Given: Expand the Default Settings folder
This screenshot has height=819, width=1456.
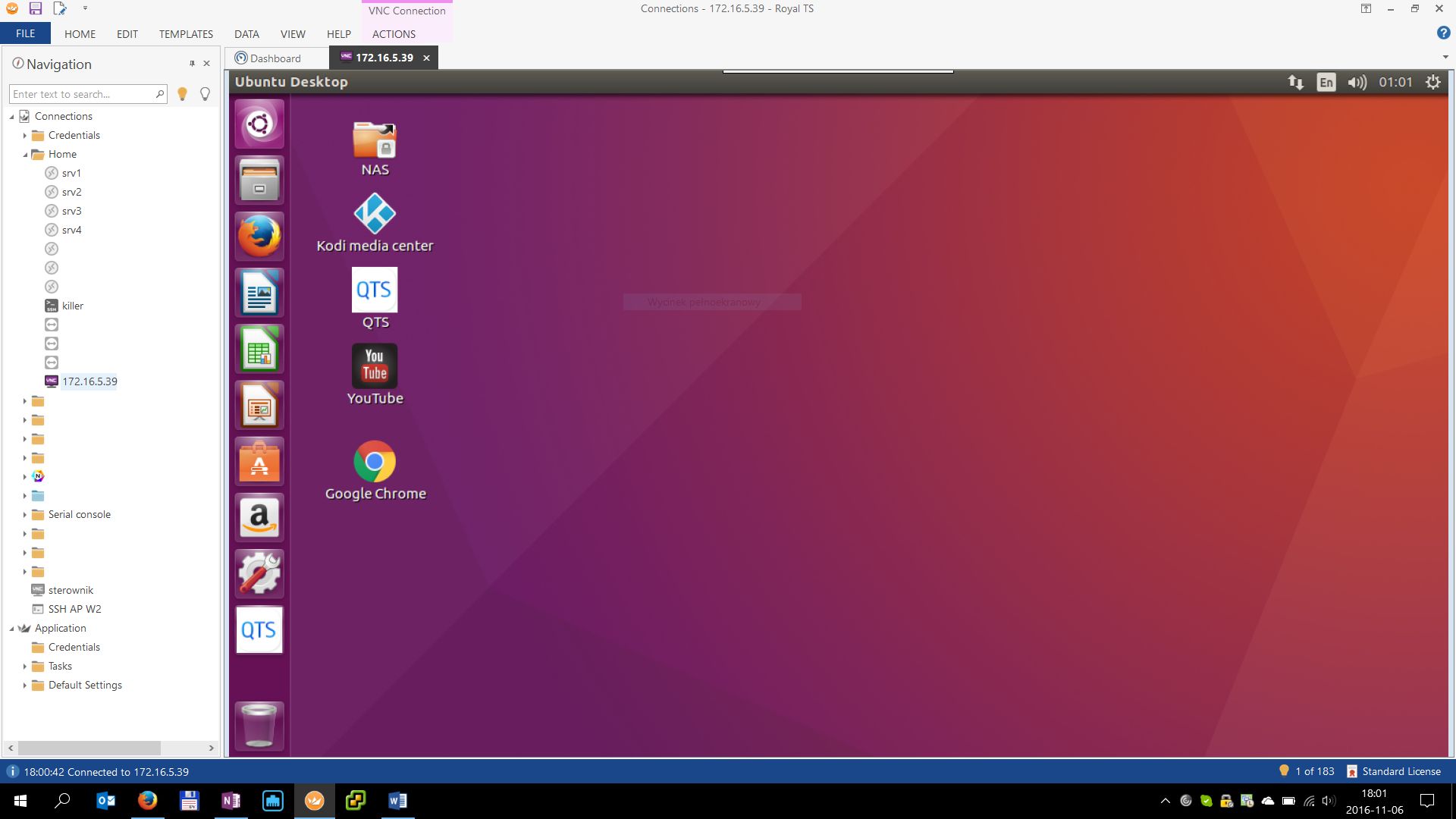Looking at the screenshot, I should (24, 686).
